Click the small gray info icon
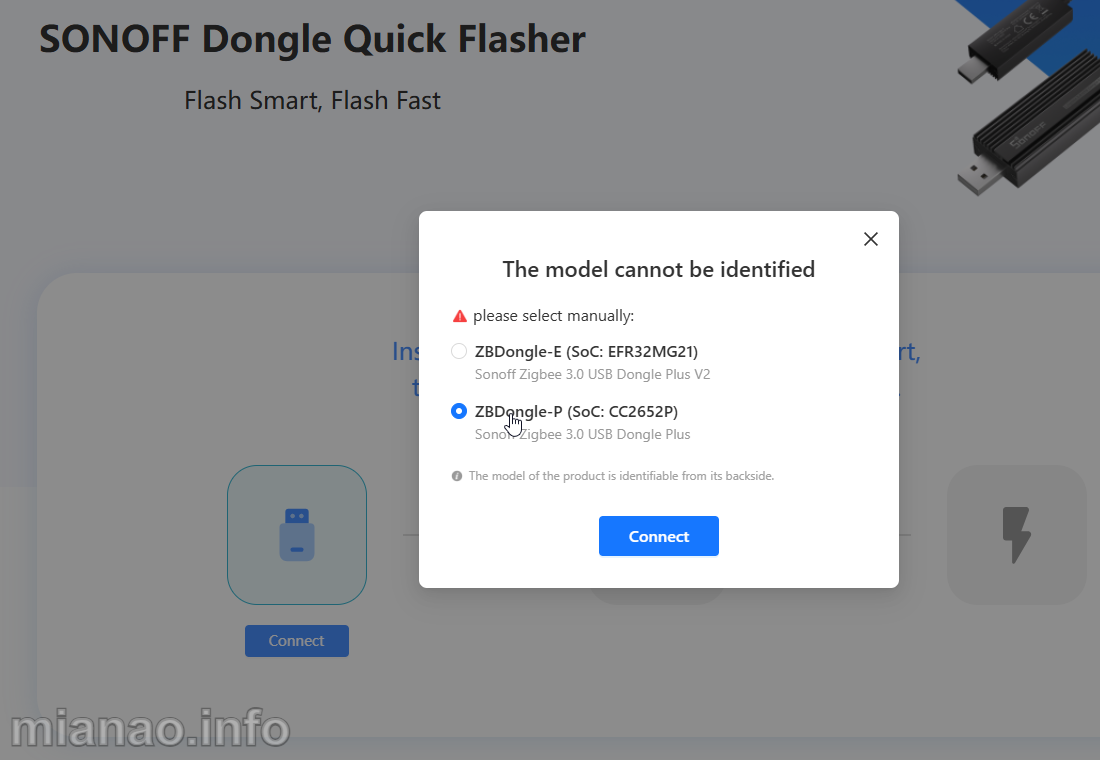Image resolution: width=1100 pixels, height=760 pixels. click(x=457, y=476)
